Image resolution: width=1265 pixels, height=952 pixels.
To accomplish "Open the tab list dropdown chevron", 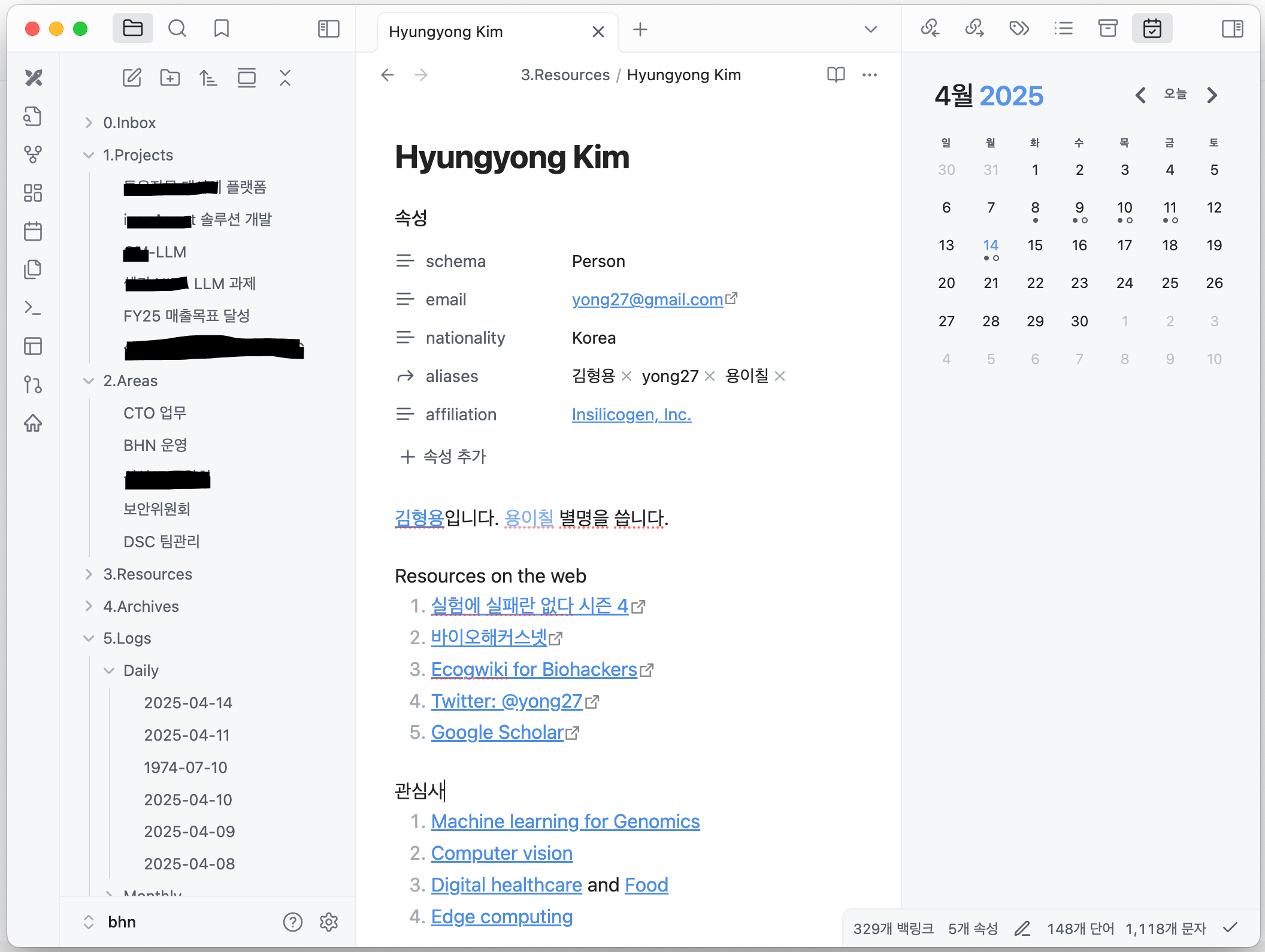I will 870,29.
